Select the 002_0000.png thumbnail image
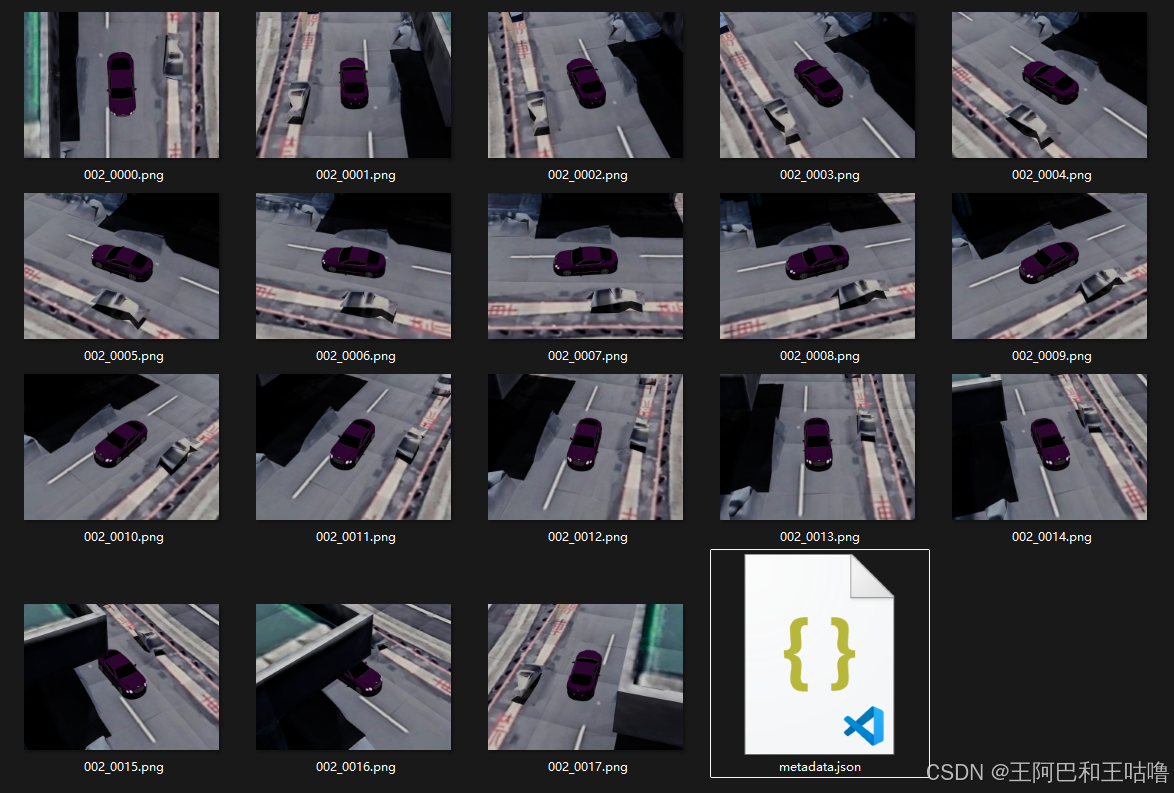The height and width of the screenshot is (793, 1174). coord(121,85)
